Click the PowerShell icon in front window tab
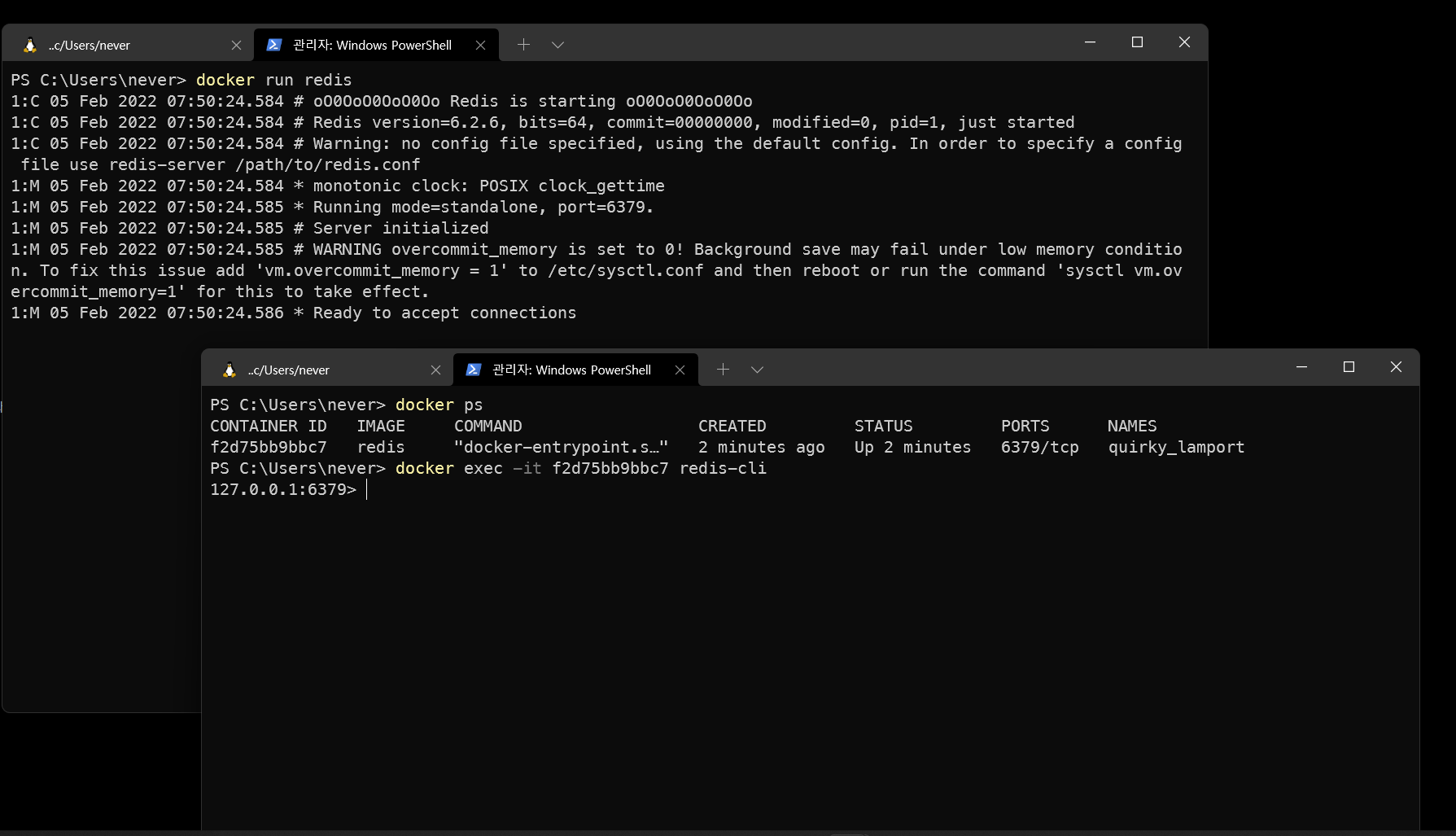Viewport: 1456px width, 836px height. pos(474,370)
